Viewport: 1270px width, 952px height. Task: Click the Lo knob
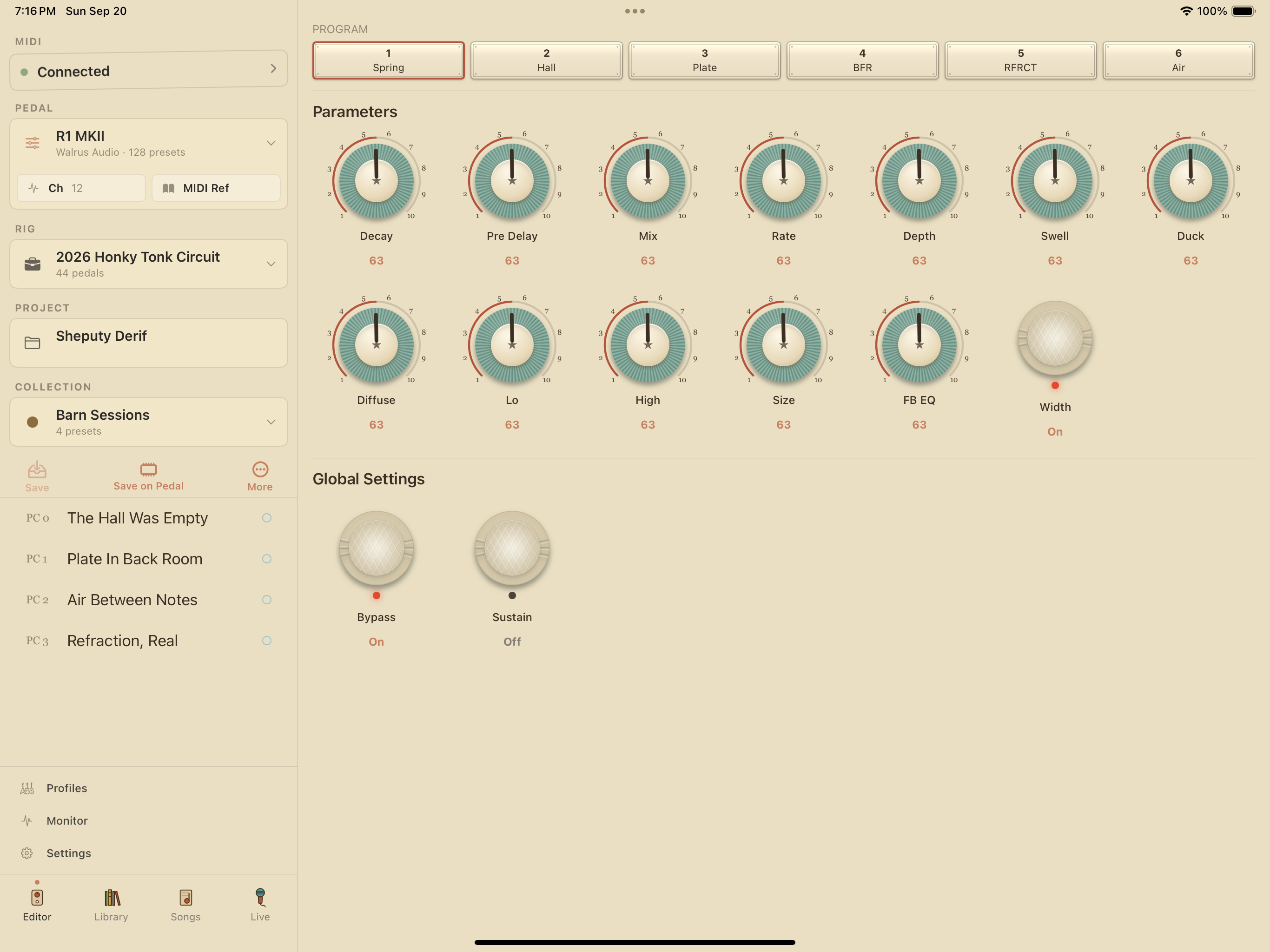pyautogui.click(x=512, y=344)
